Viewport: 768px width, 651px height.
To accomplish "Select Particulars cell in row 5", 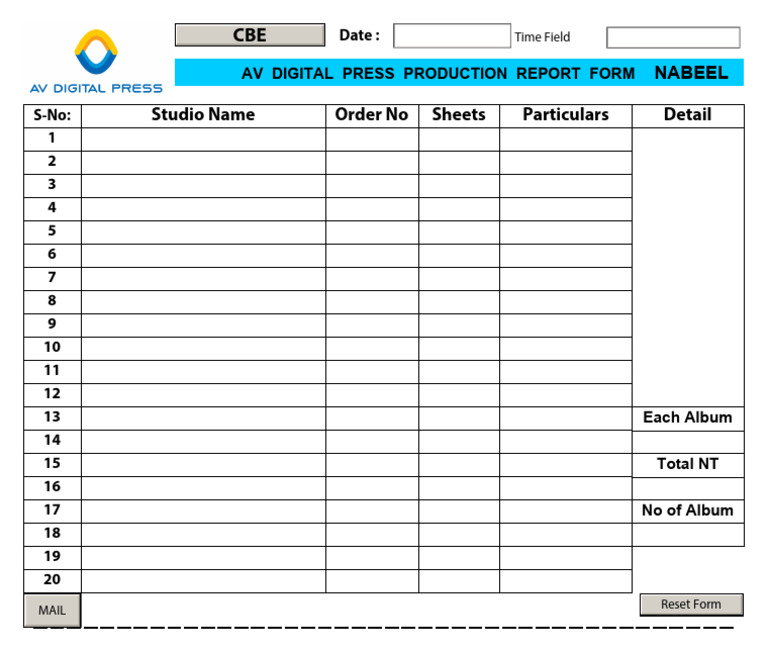I will [x=566, y=233].
